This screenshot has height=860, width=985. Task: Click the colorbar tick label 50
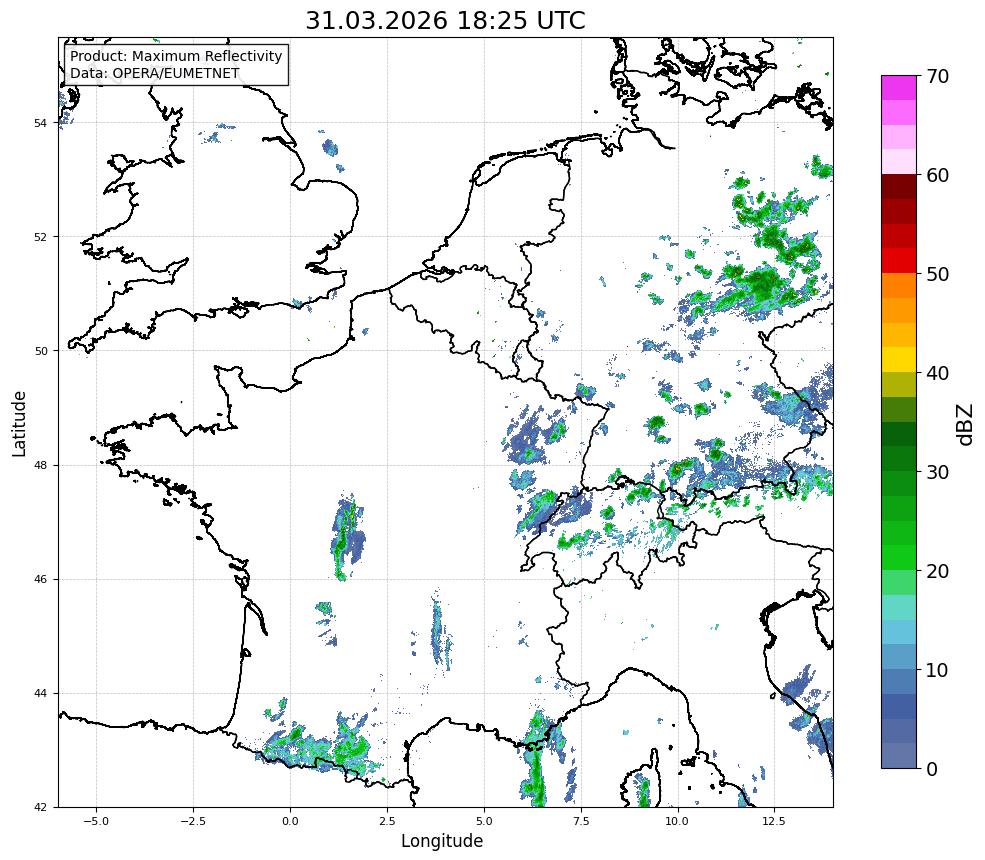click(x=937, y=274)
